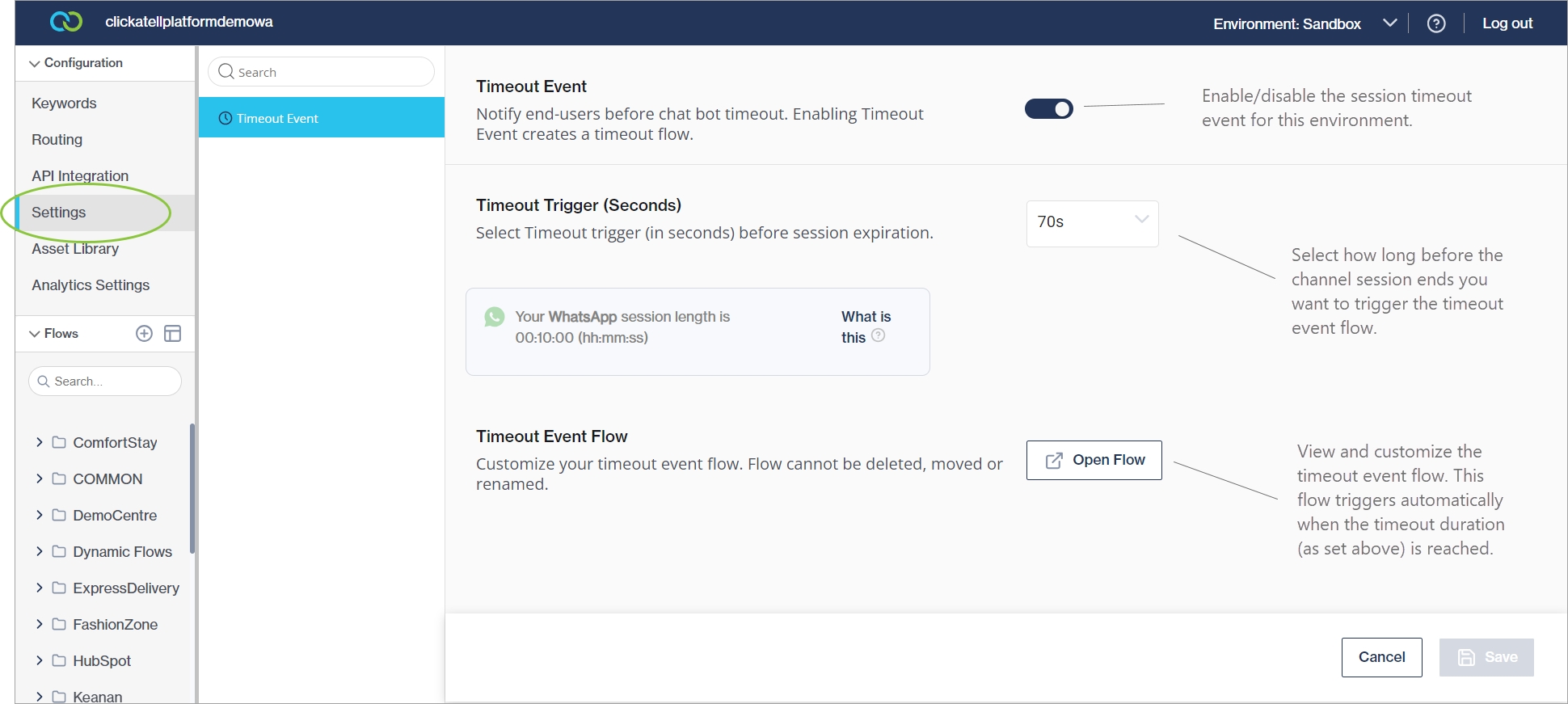This screenshot has width=1568, height=704.
Task: Toggle the Timeout Event switch
Action: (x=1048, y=108)
